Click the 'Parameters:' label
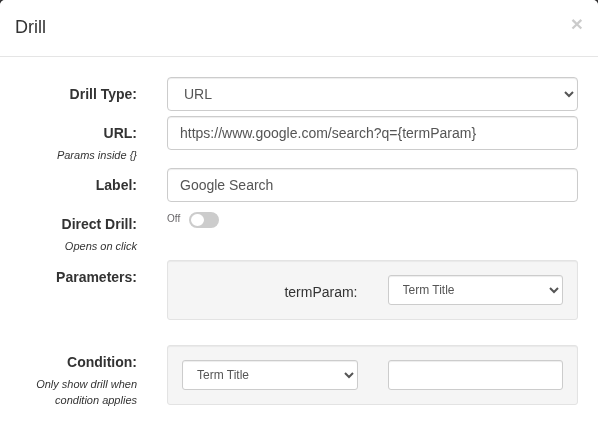This screenshot has width=598, height=445. pos(96,277)
